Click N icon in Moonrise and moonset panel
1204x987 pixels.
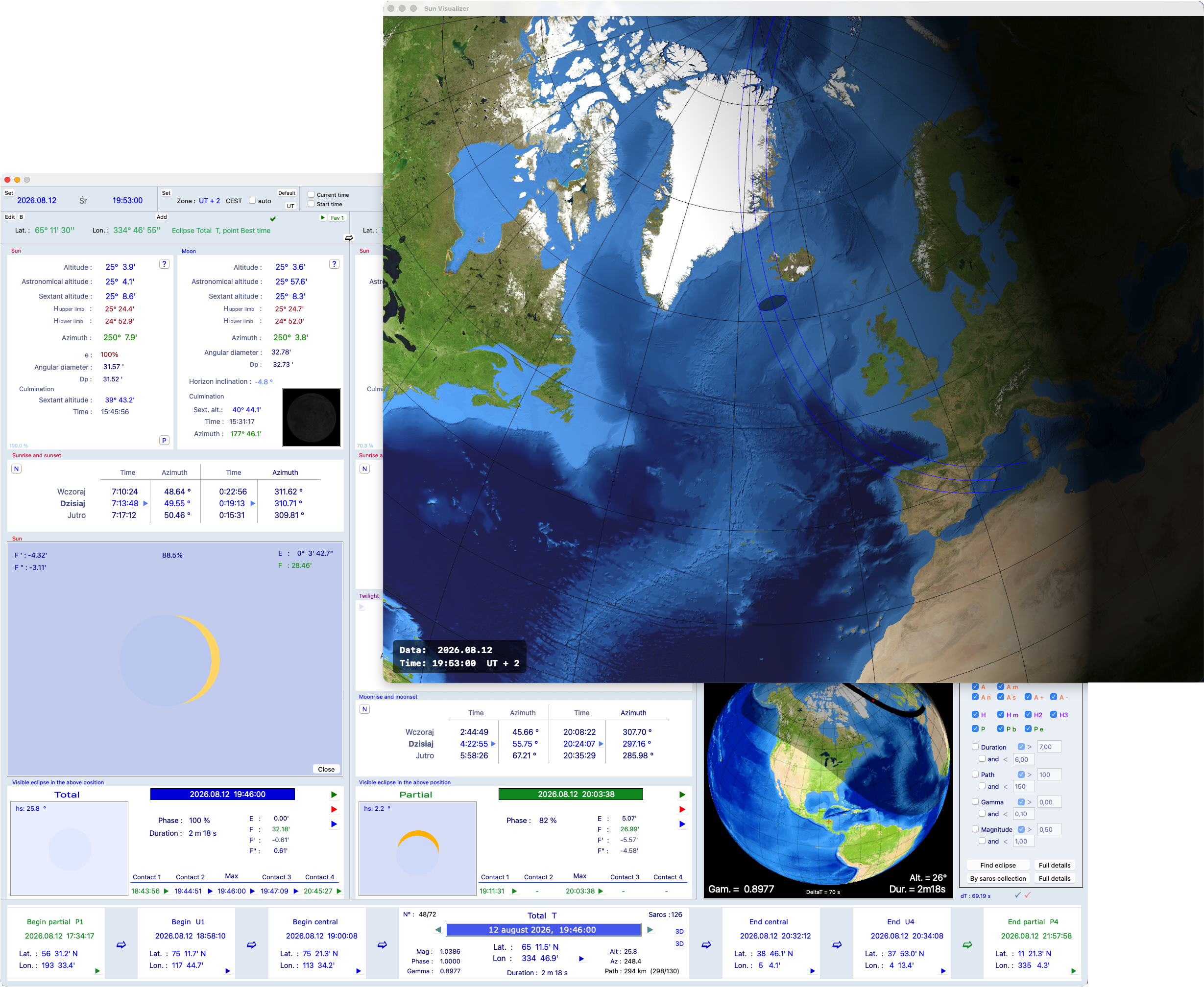(364, 709)
